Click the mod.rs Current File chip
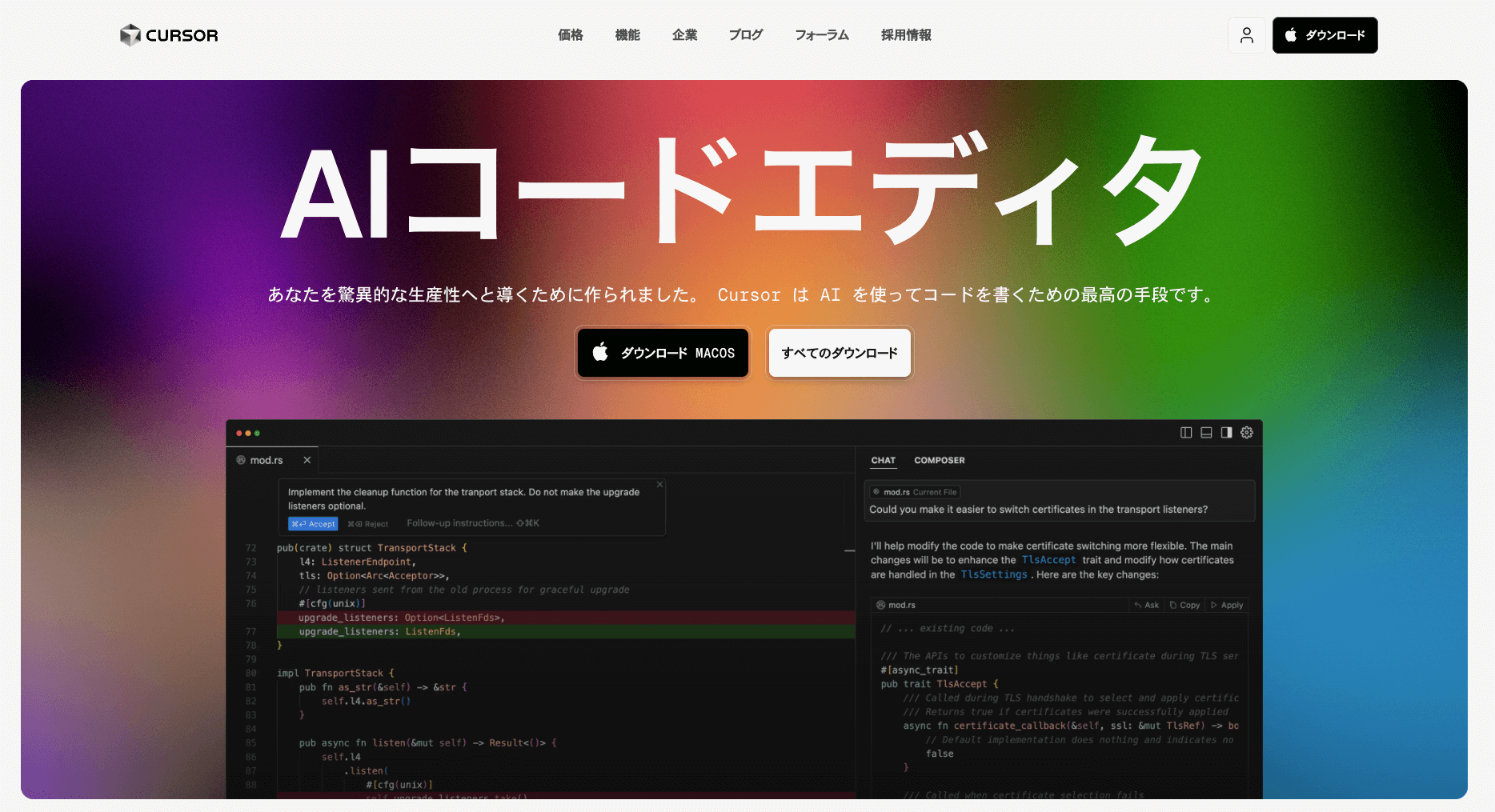 point(915,492)
